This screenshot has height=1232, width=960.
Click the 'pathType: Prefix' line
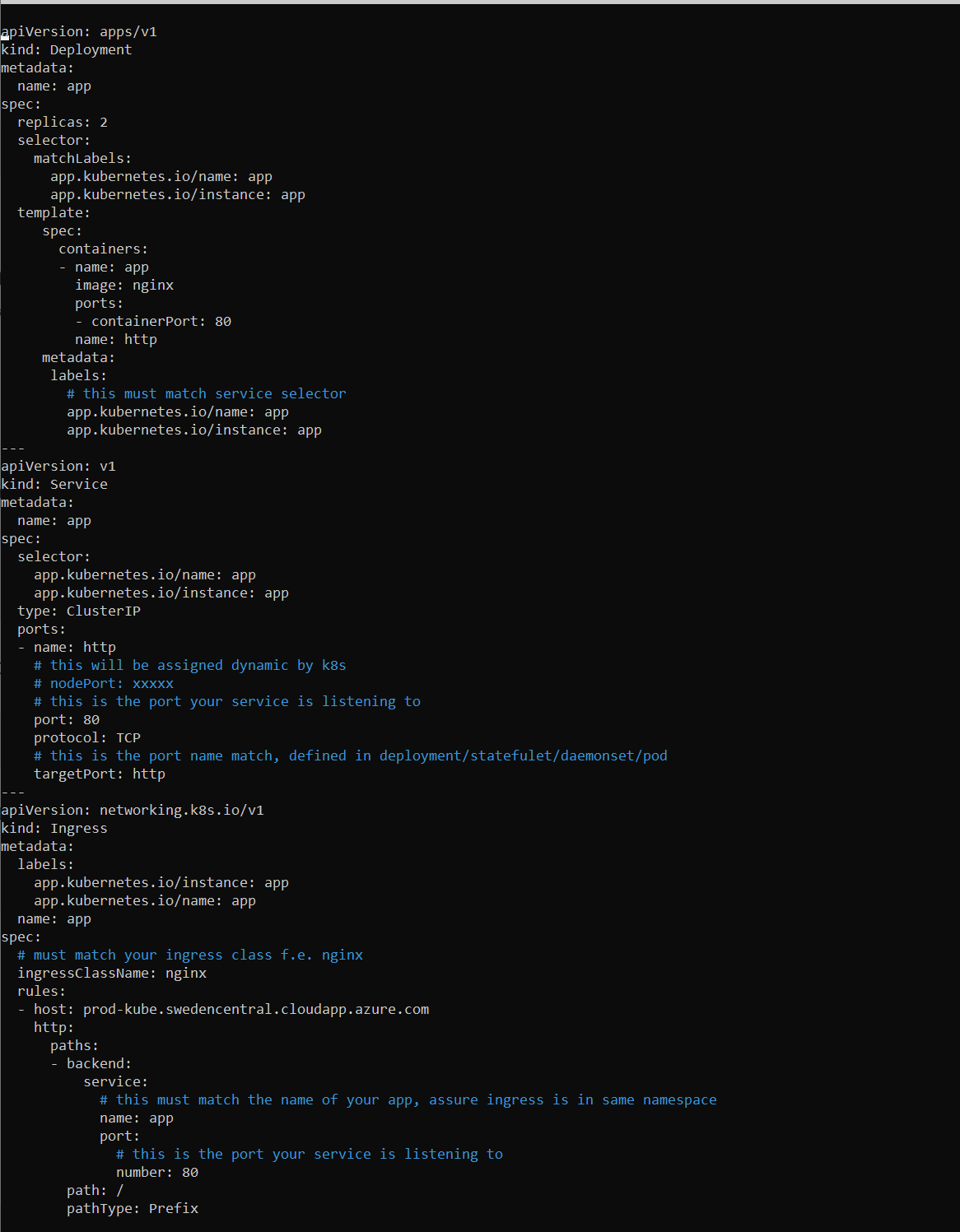pos(133,1209)
